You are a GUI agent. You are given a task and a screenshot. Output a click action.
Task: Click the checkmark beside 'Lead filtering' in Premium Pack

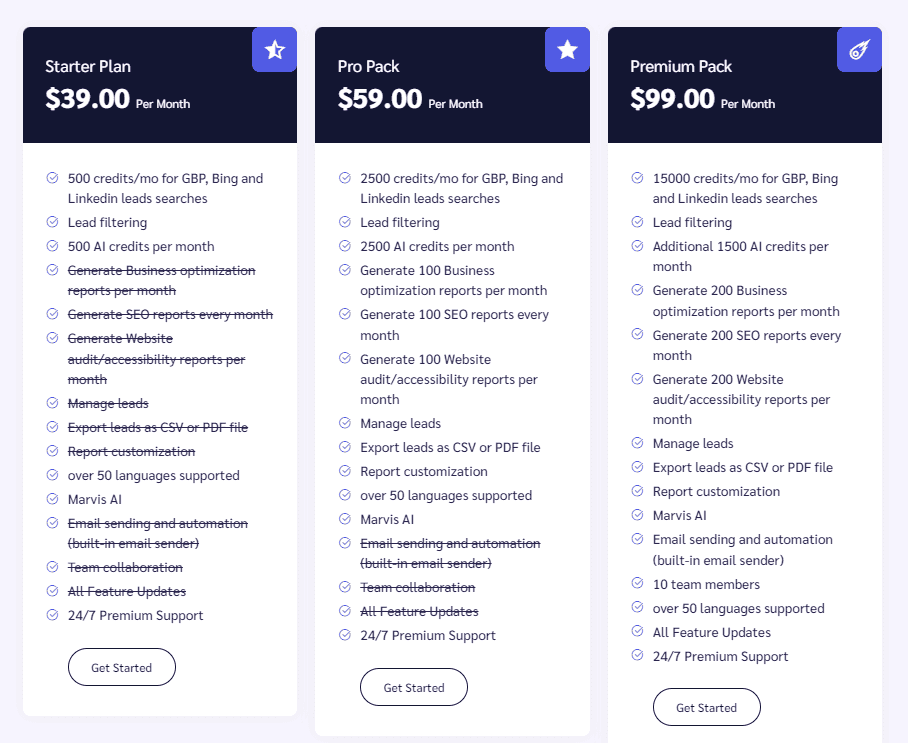click(x=636, y=222)
